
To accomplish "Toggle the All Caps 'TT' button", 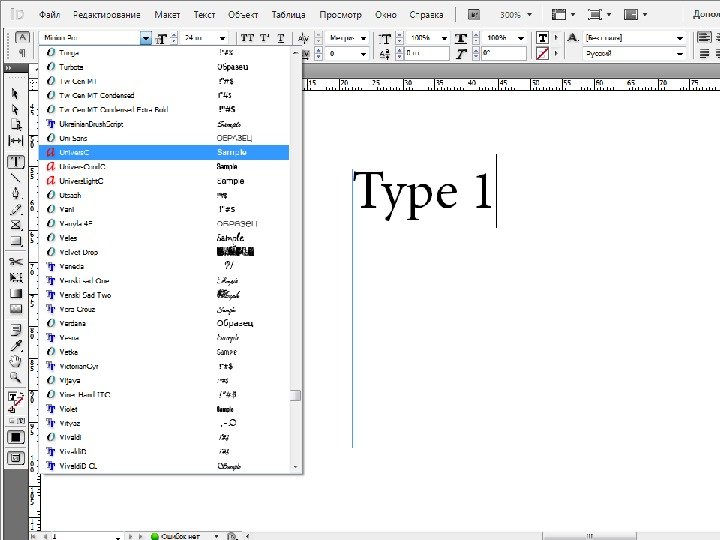I will pyautogui.click(x=249, y=37).
